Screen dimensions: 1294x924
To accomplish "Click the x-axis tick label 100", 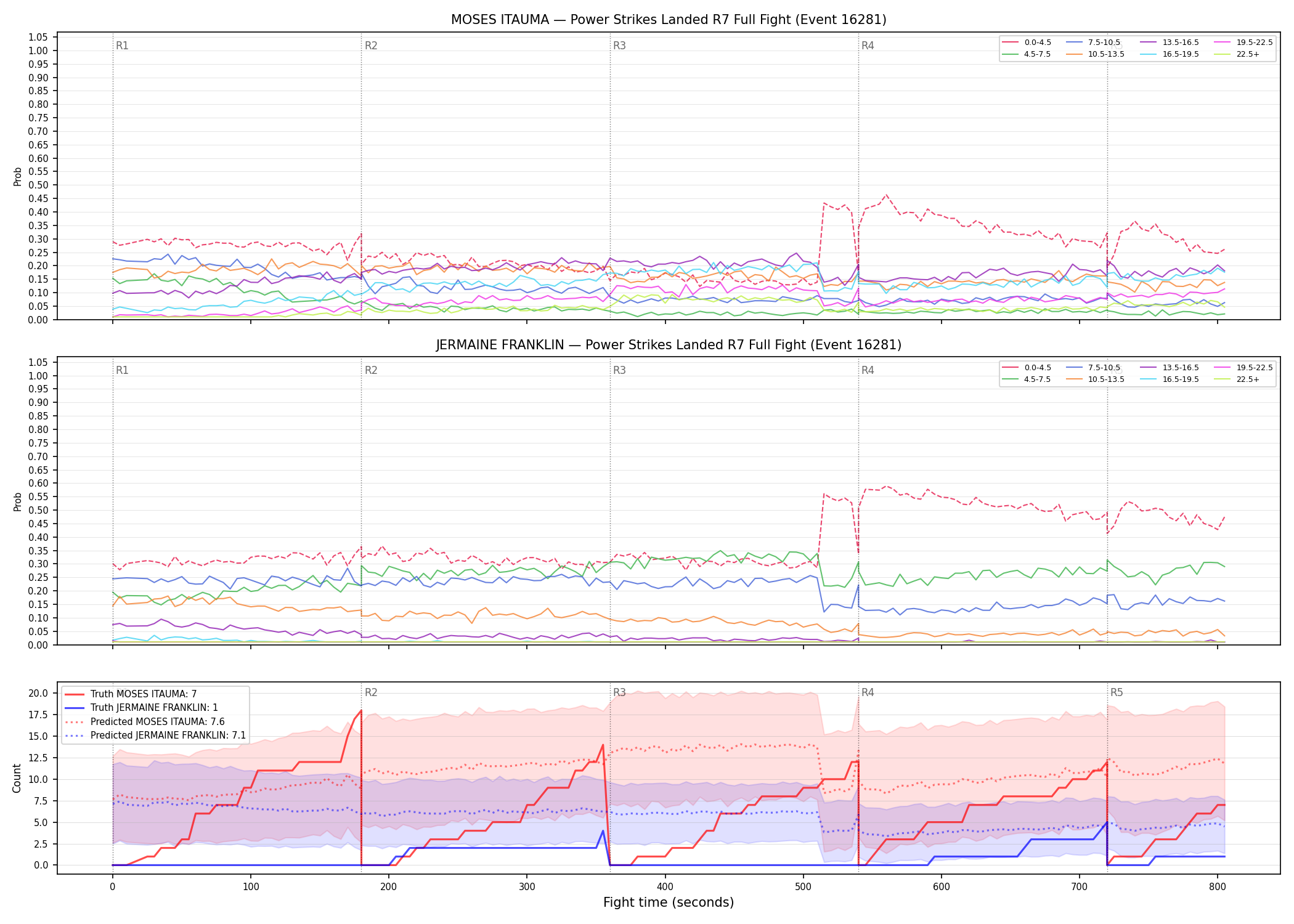I will click(x=251, y=888).
